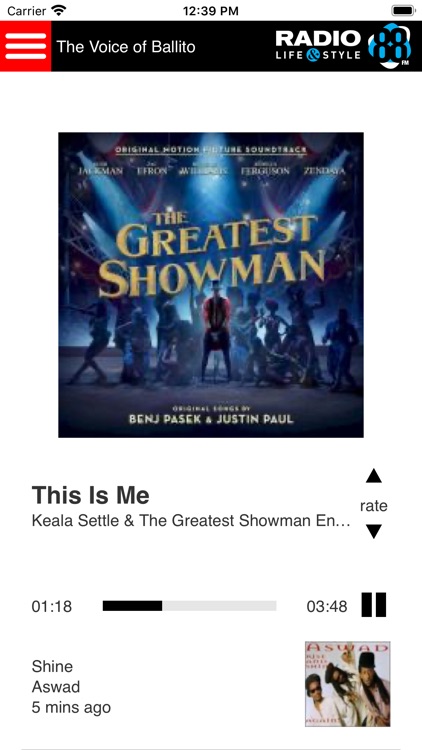Tap the Keala Settle artist name
Viewport: 422px width, 750px height.
[191, 521]
